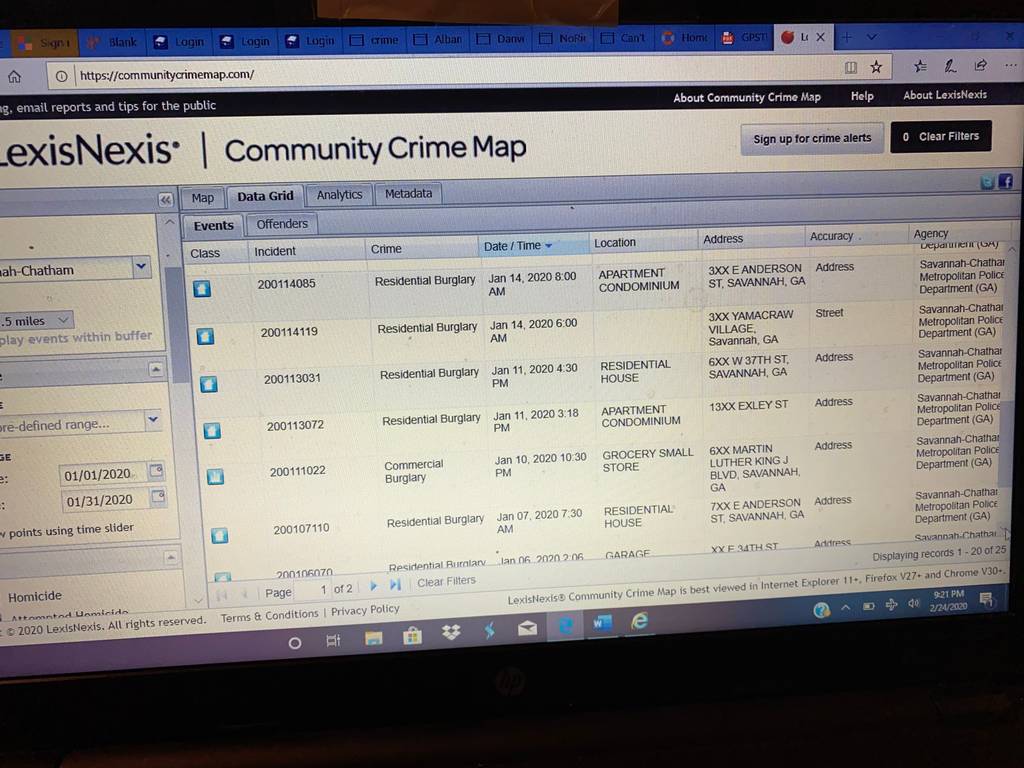Open Word from the taskbar
1024x768 pixels.
(602, 623)
